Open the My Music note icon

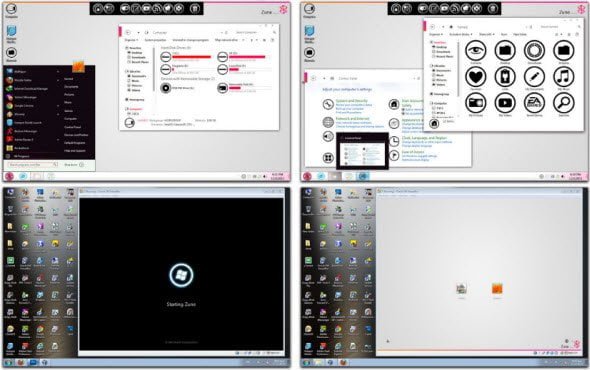tap(563, 77)
